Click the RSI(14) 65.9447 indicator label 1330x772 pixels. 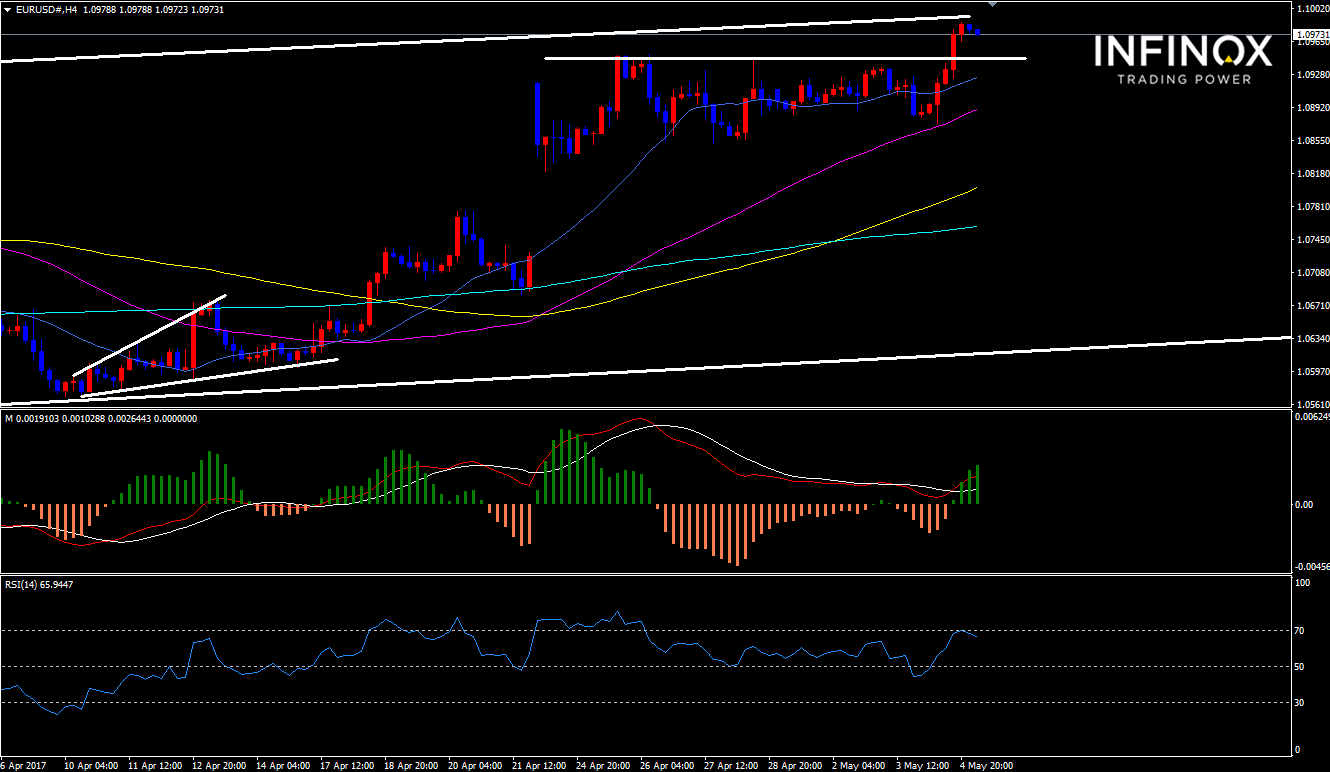(38, 584)
